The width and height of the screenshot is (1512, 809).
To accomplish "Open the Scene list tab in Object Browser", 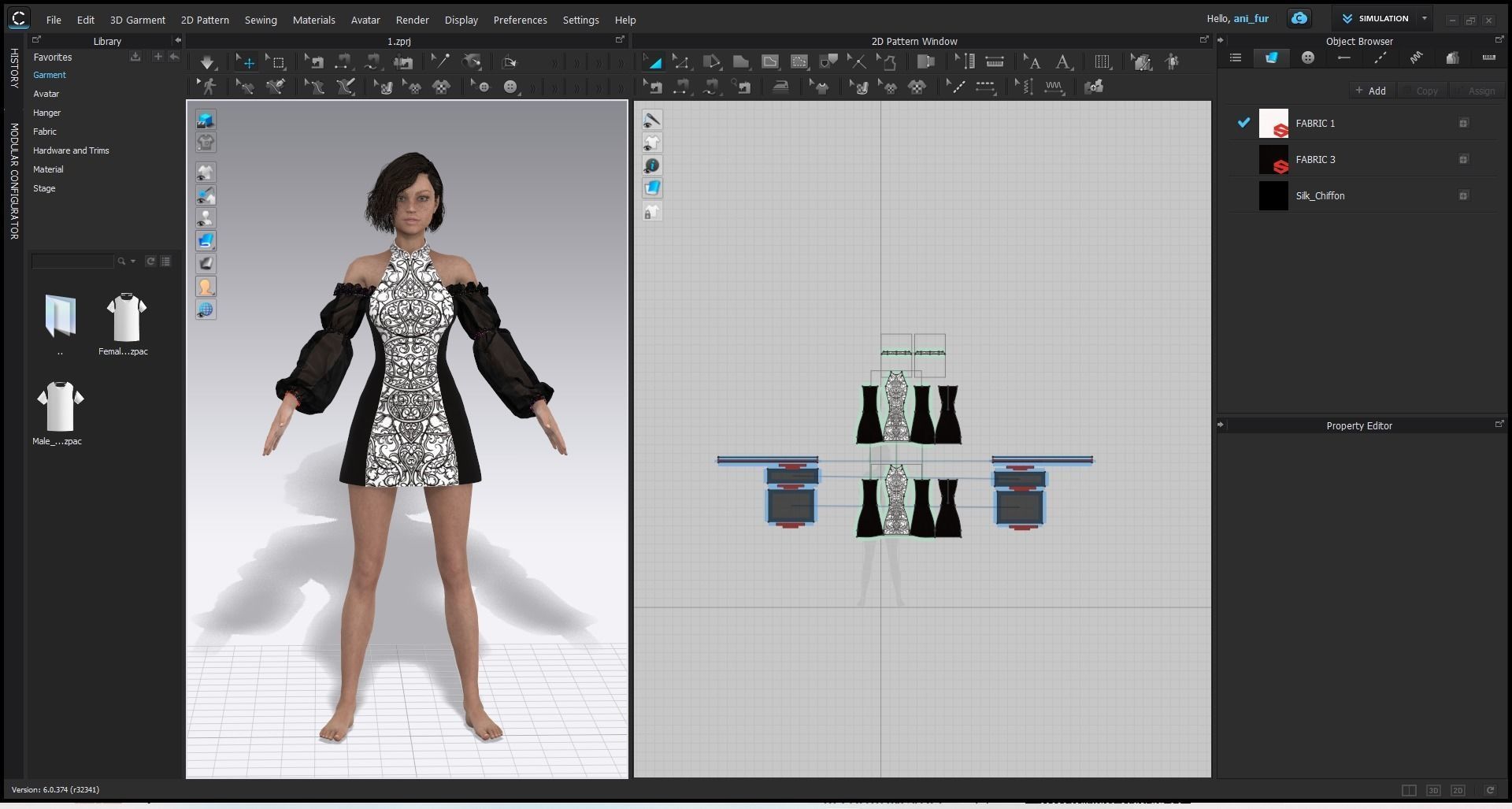I will point(1236,58).
